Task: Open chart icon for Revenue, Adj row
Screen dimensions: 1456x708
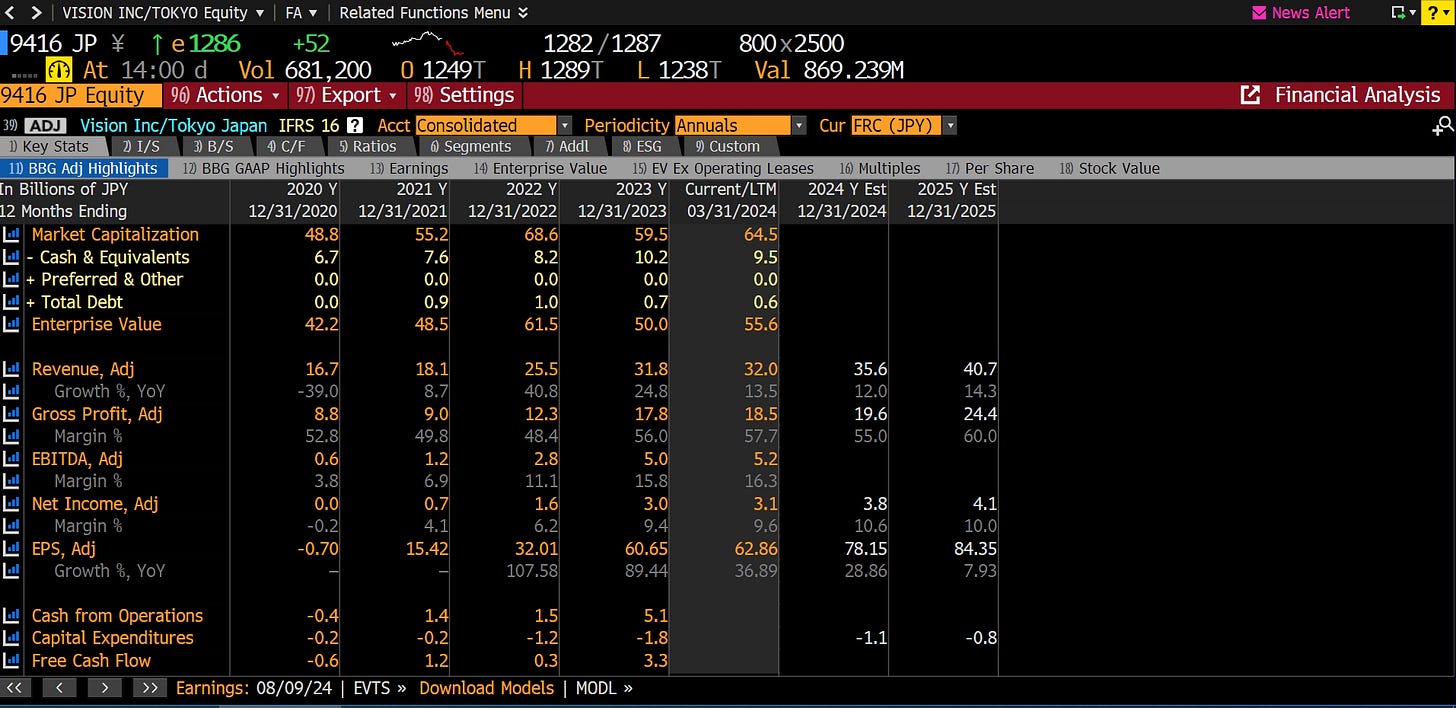Action: [x=11, y=369]
